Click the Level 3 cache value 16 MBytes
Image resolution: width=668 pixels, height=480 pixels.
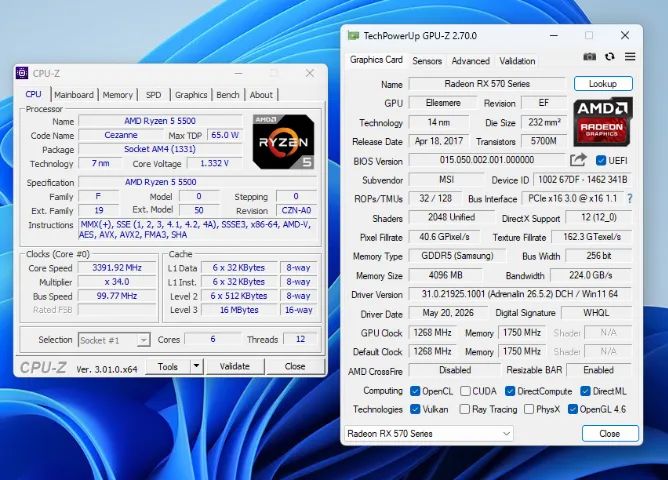point(239,310)
